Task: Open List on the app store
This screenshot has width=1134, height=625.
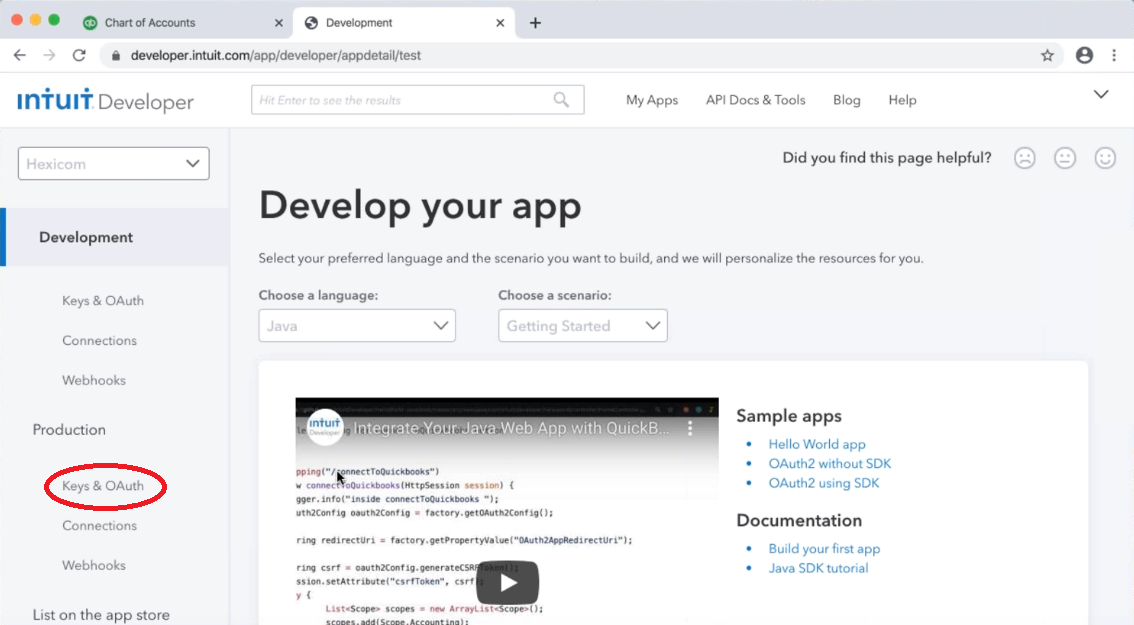Action: tap(101, 615)
